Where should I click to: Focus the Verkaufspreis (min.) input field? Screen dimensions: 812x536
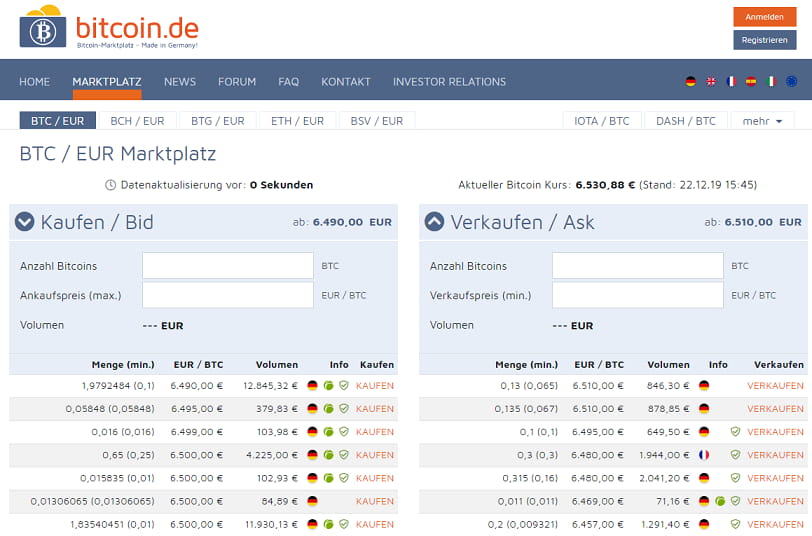[x=637, y=295]
